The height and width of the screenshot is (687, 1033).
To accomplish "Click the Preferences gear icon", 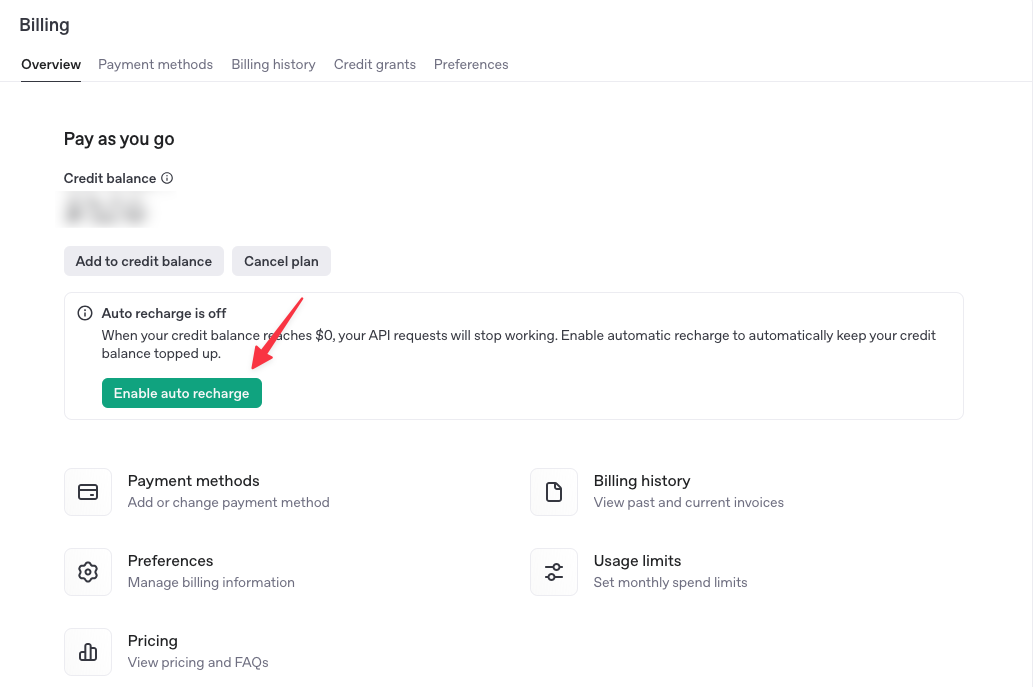I will click(x=88, y=572).
